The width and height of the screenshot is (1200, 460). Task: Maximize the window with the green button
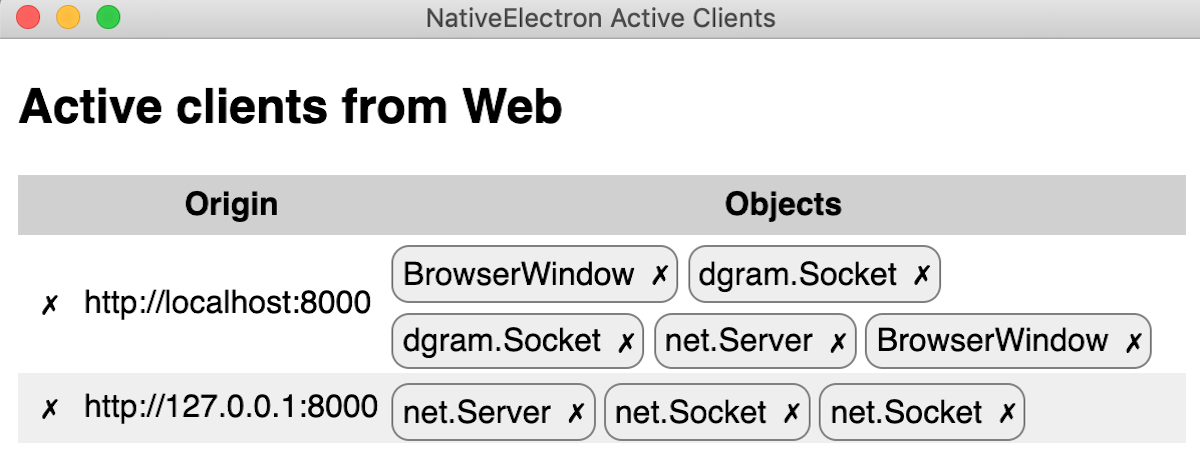(108, 18)
